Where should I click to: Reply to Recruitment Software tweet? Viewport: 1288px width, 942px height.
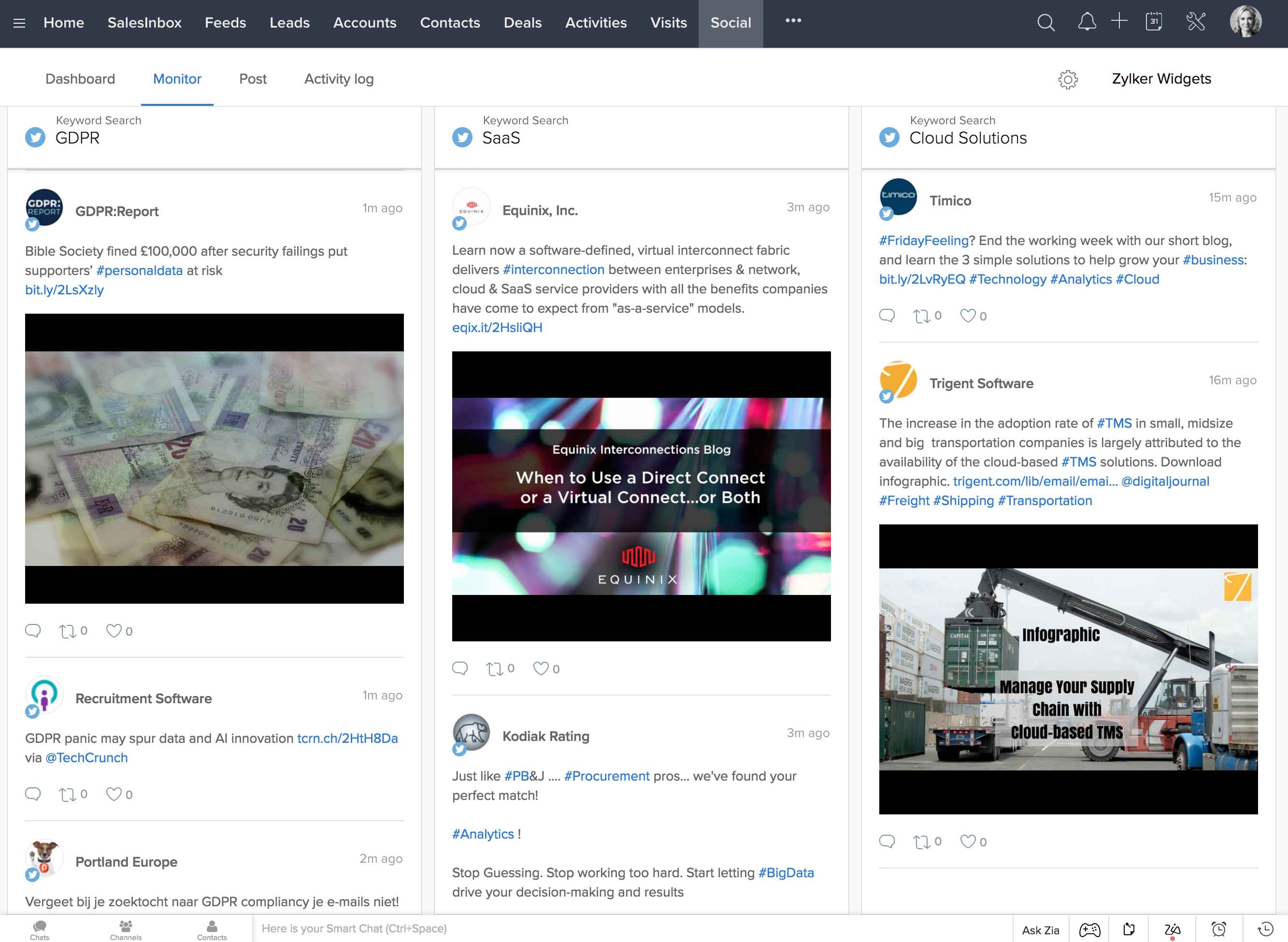tap(33, 794)
